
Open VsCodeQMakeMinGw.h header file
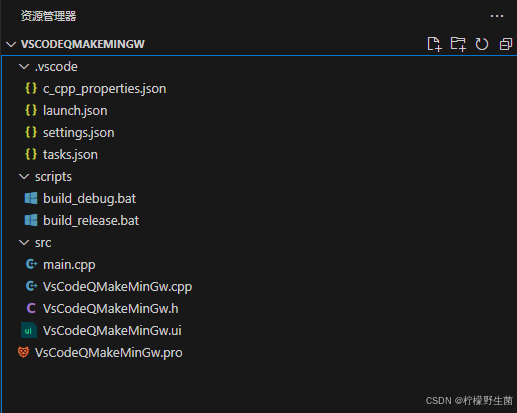click(110, 309)
